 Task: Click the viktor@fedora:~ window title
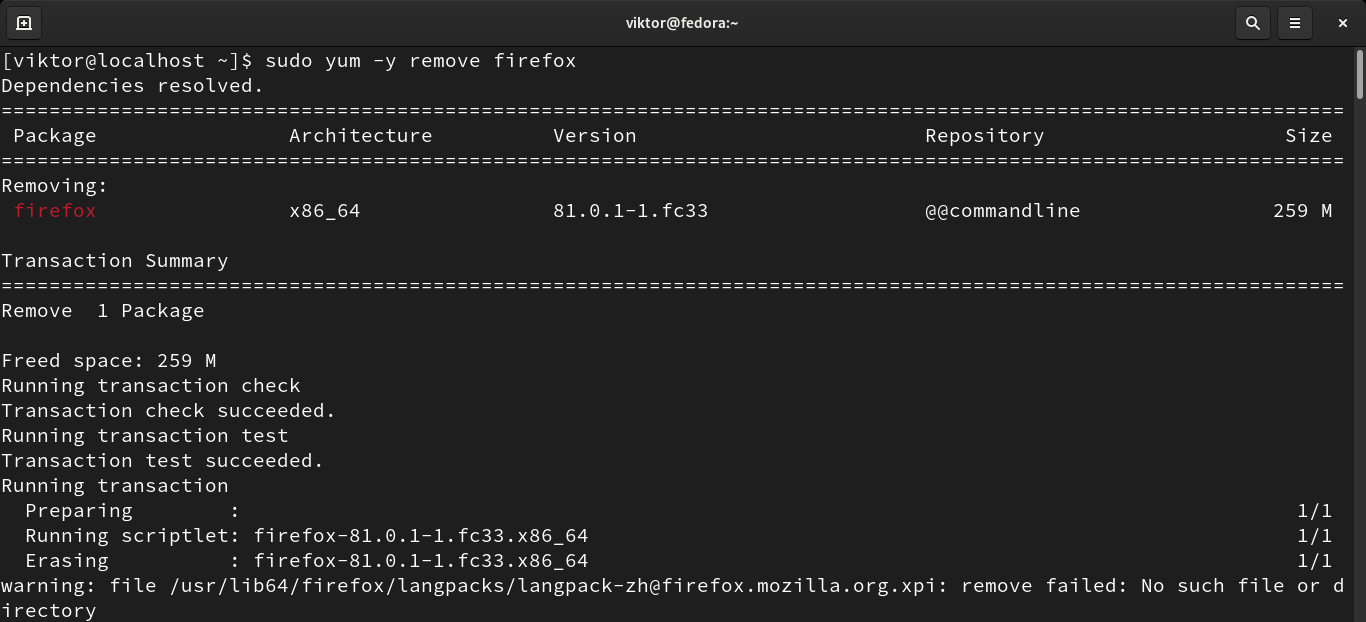click(x=682, y=22)
